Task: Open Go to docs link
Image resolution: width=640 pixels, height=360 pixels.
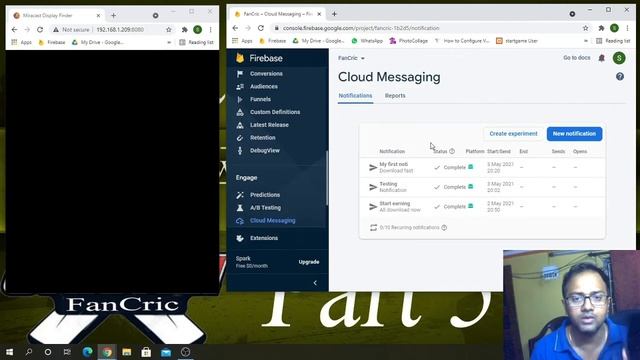Action: [x=576, y=58]
